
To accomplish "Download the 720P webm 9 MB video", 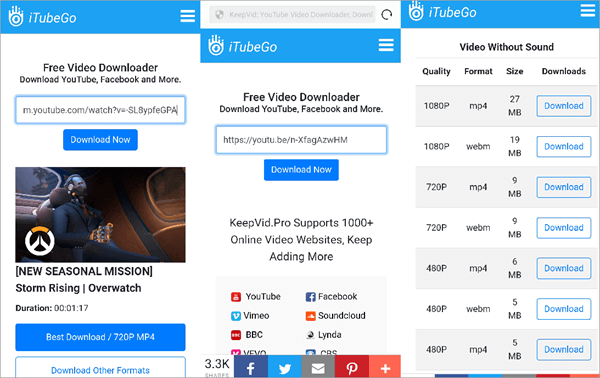I will click(x=564, y=228).
